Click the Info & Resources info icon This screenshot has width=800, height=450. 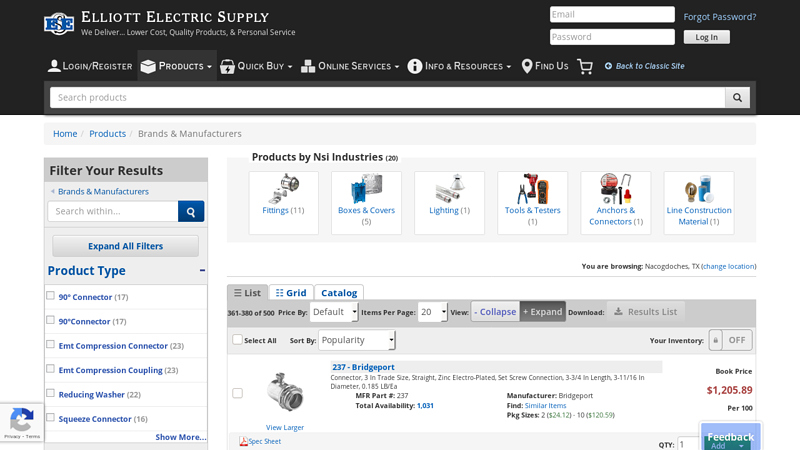[x=415, y=66]
